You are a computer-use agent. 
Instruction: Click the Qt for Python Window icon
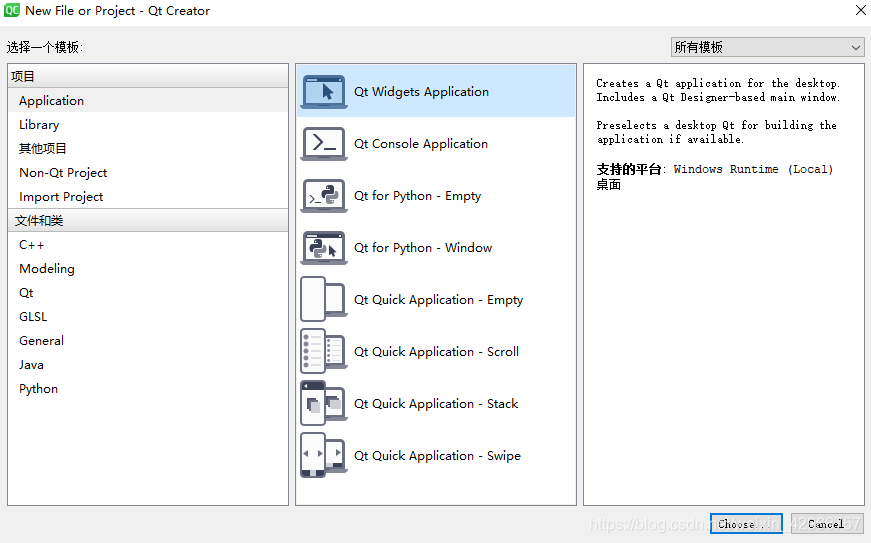coord(324,248)
